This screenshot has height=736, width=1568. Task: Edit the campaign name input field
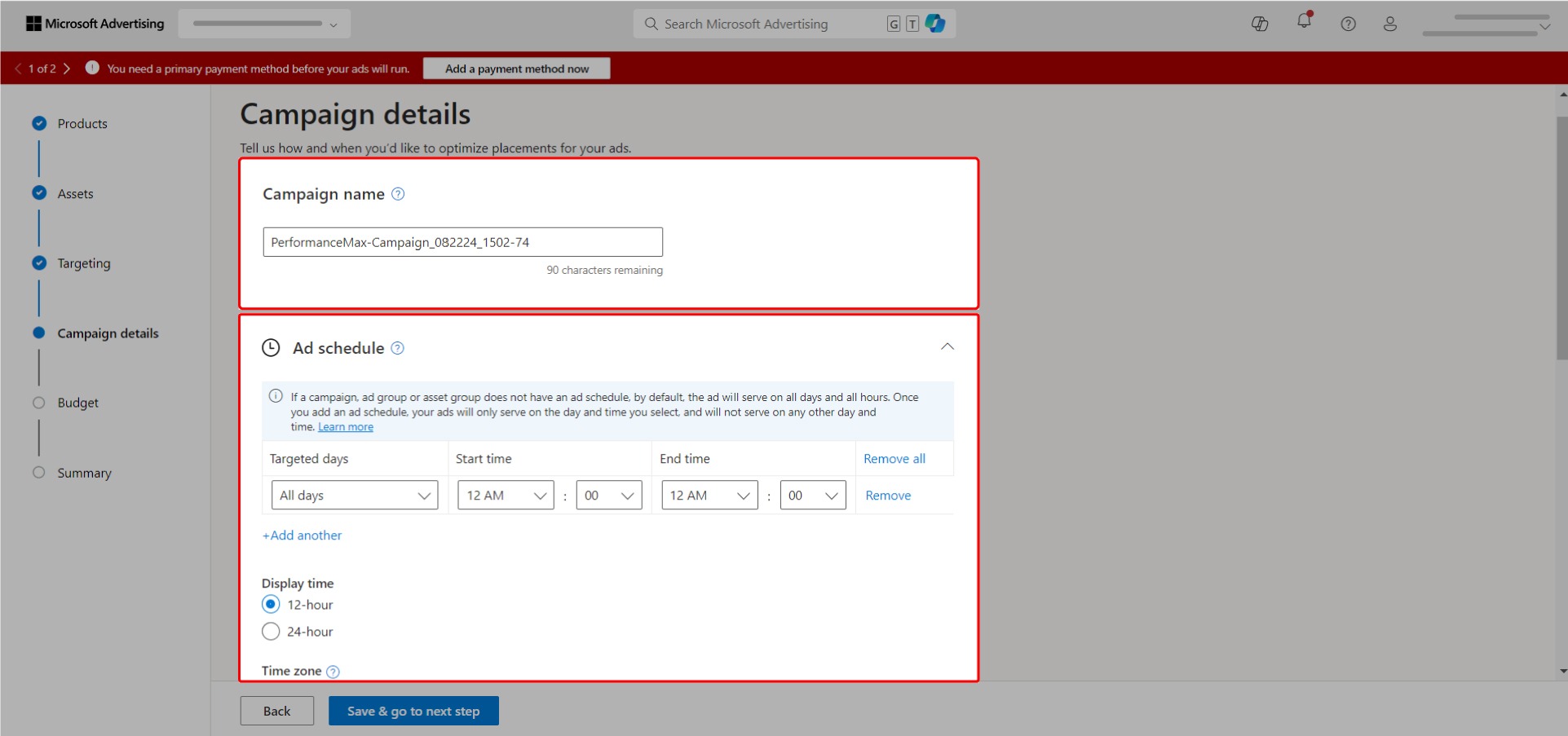coord(462,241)
